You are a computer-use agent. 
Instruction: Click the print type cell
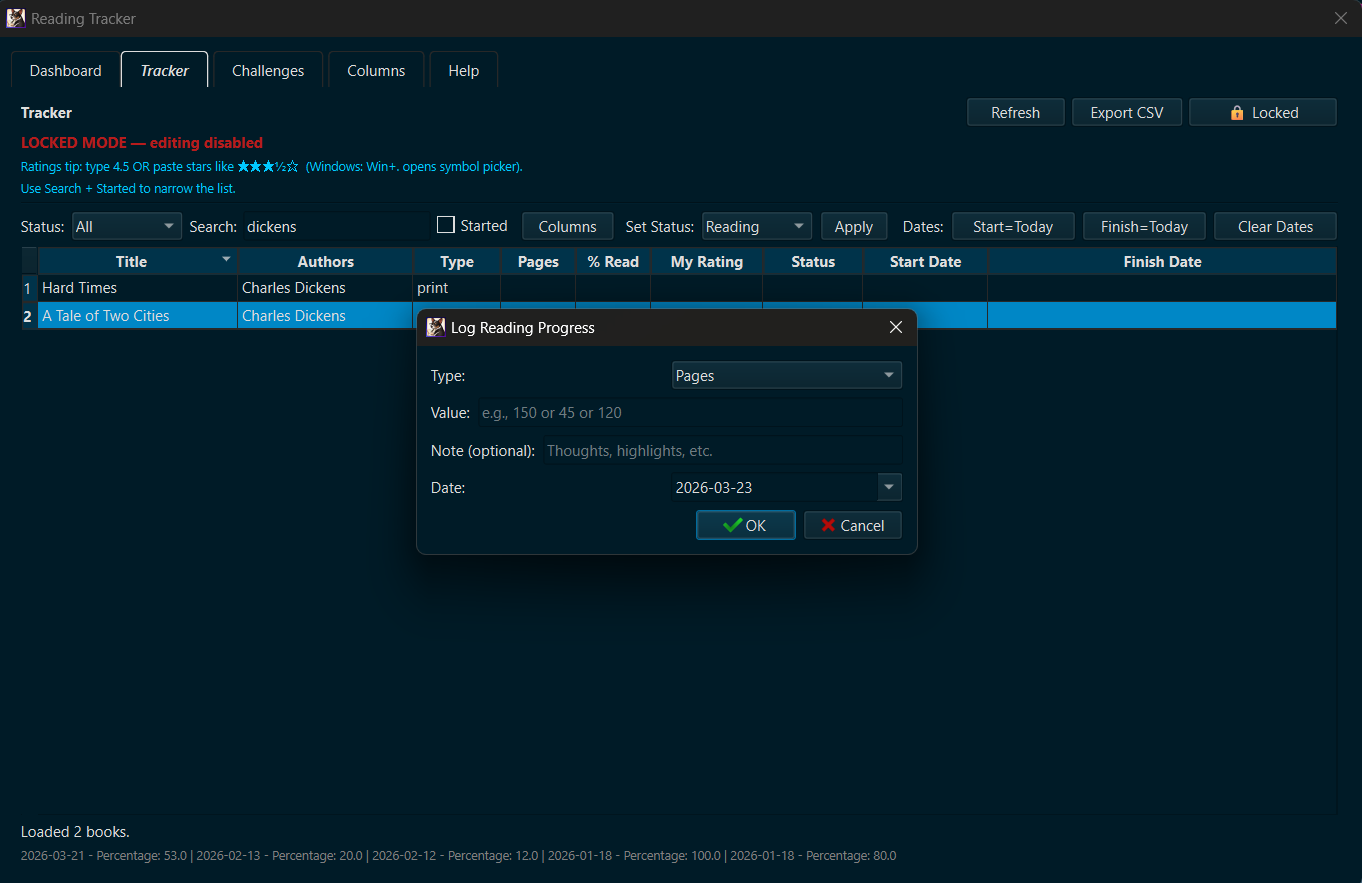click(457, 288)
